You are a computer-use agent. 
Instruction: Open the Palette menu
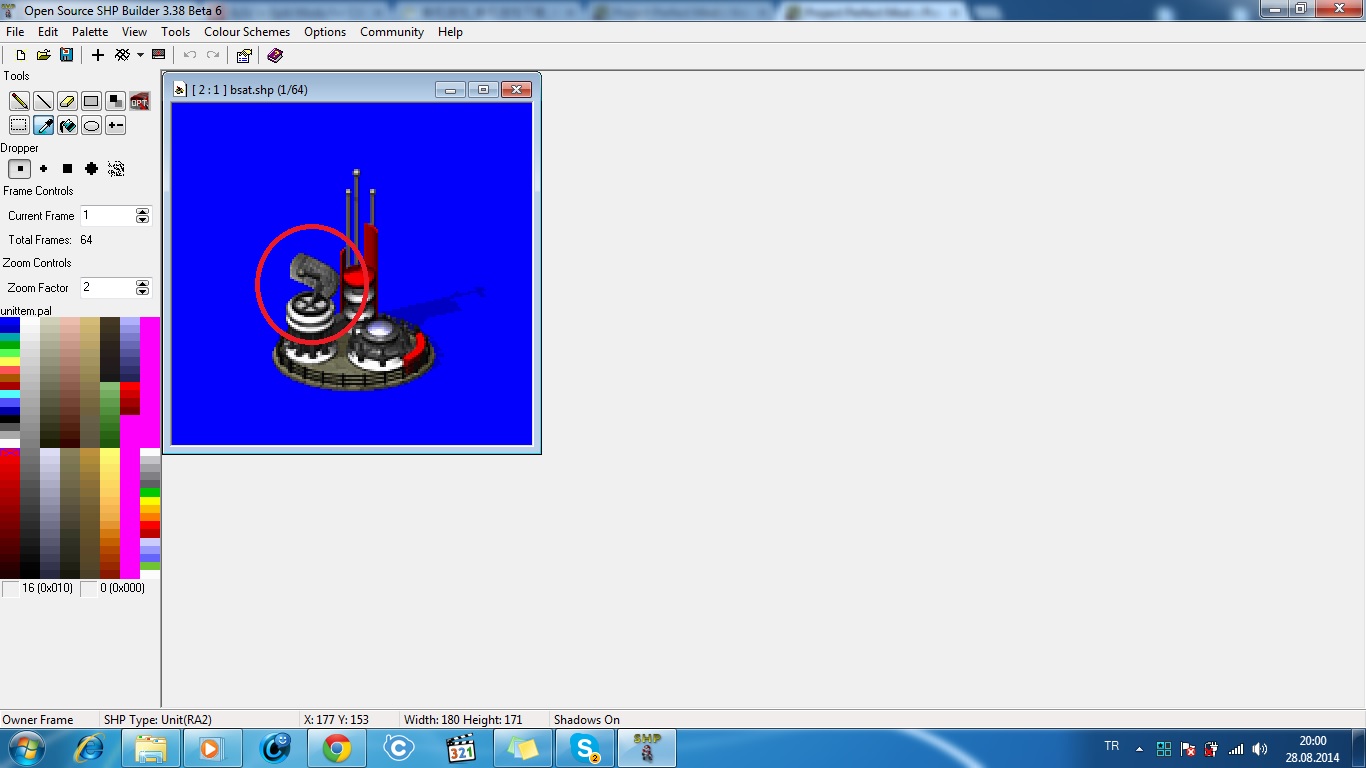coord(90,32)
